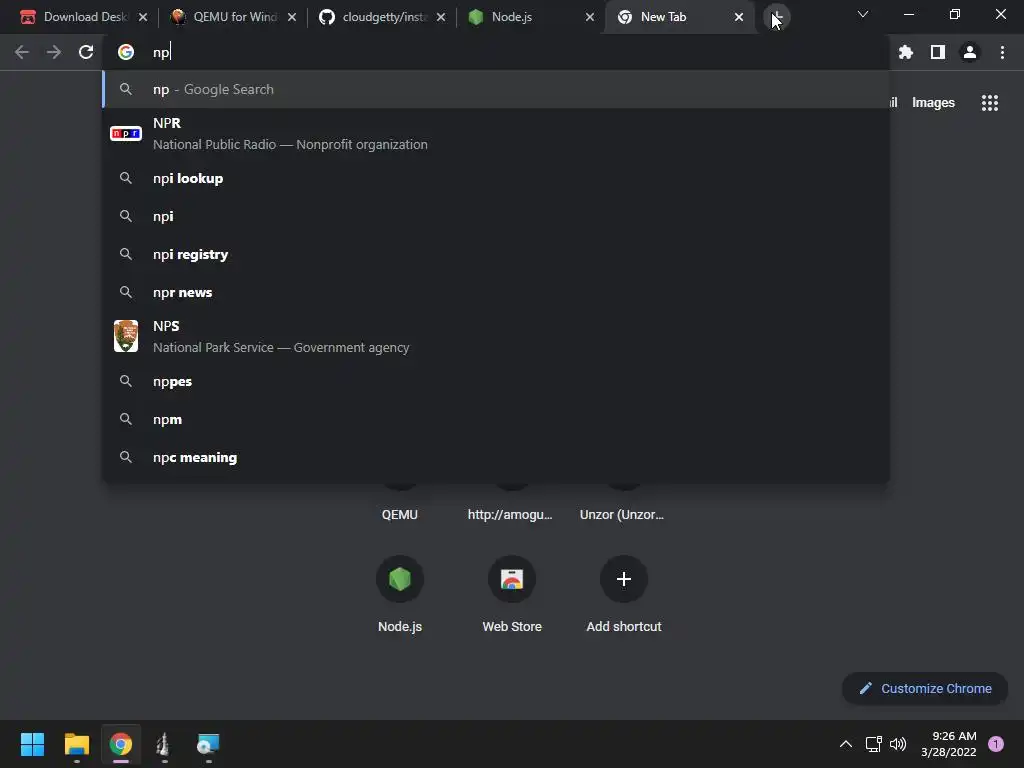
Task: Open the network tray icon
Action: (874, 744)
